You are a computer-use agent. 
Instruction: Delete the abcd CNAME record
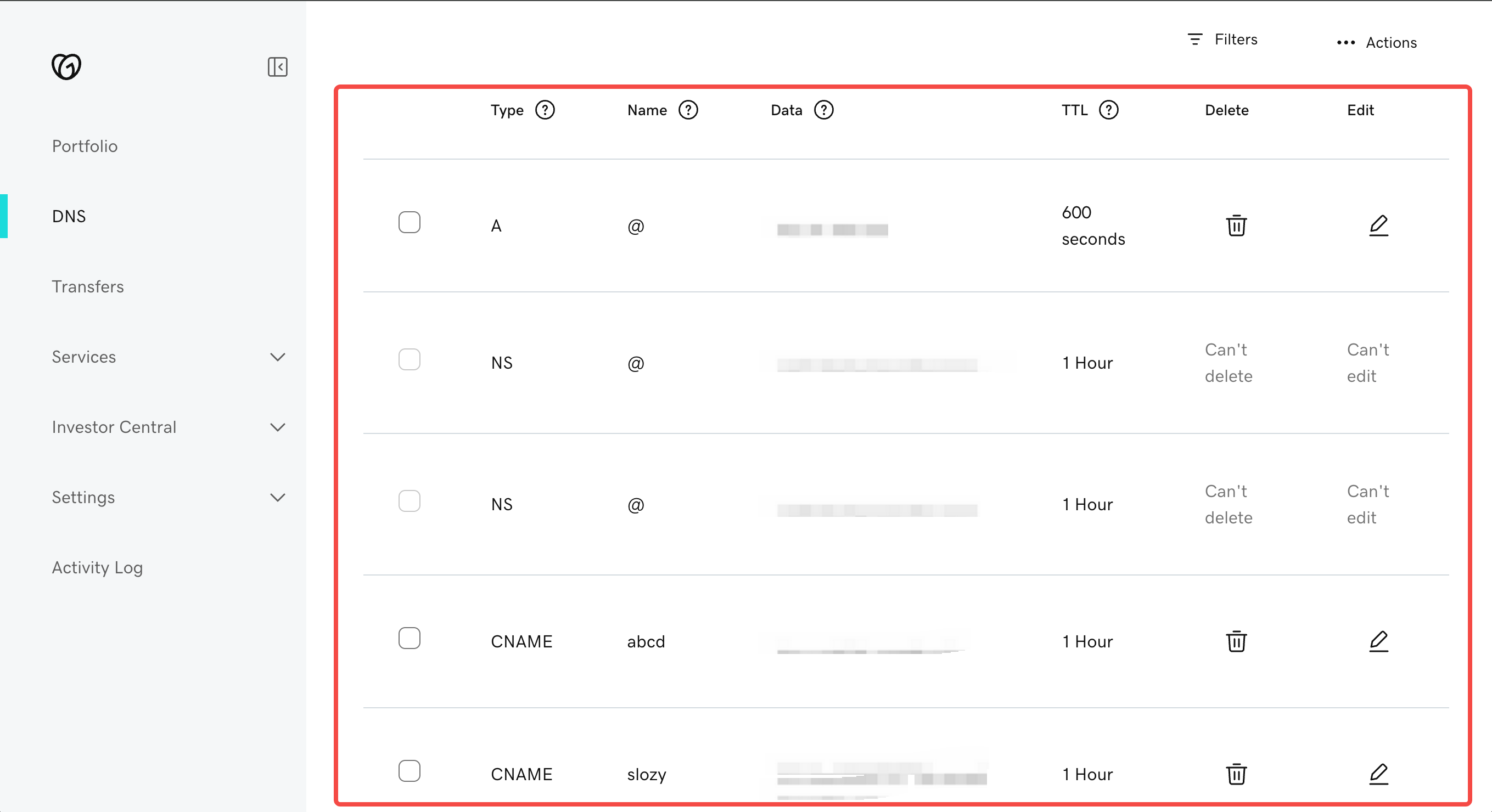click(1236, 641)
